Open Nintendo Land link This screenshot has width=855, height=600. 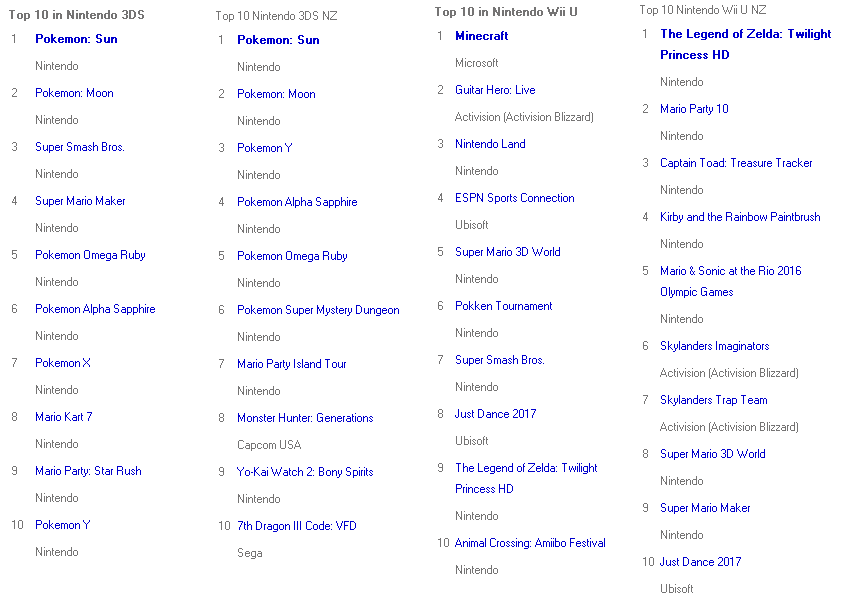[x=490, y=144]
